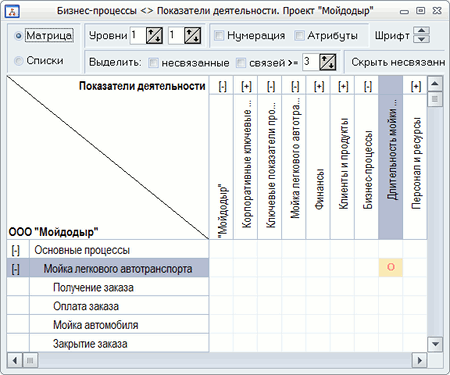This screenshot has width=450, height=375.
Task: Select the Бизнес-процессы column header
Action: point(367,170)
